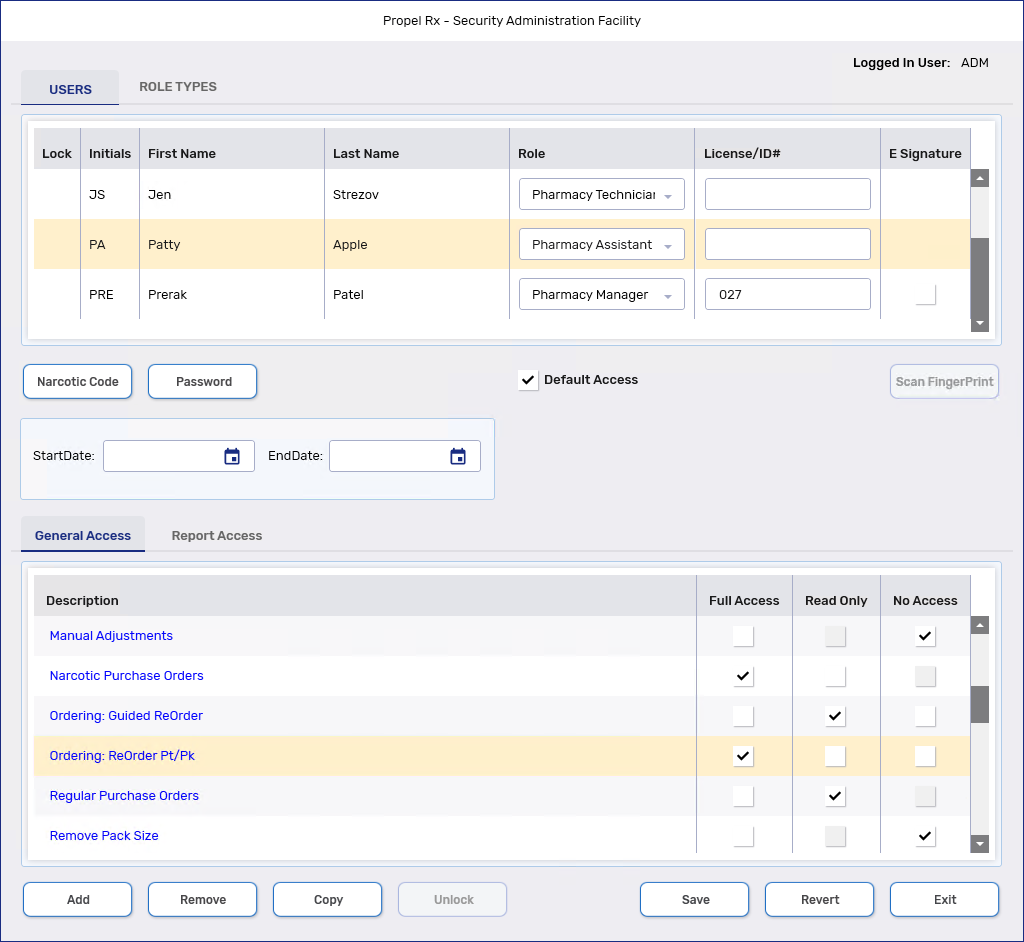
Task: Click Patty Apple's License/ID# field
Action: 787,245
